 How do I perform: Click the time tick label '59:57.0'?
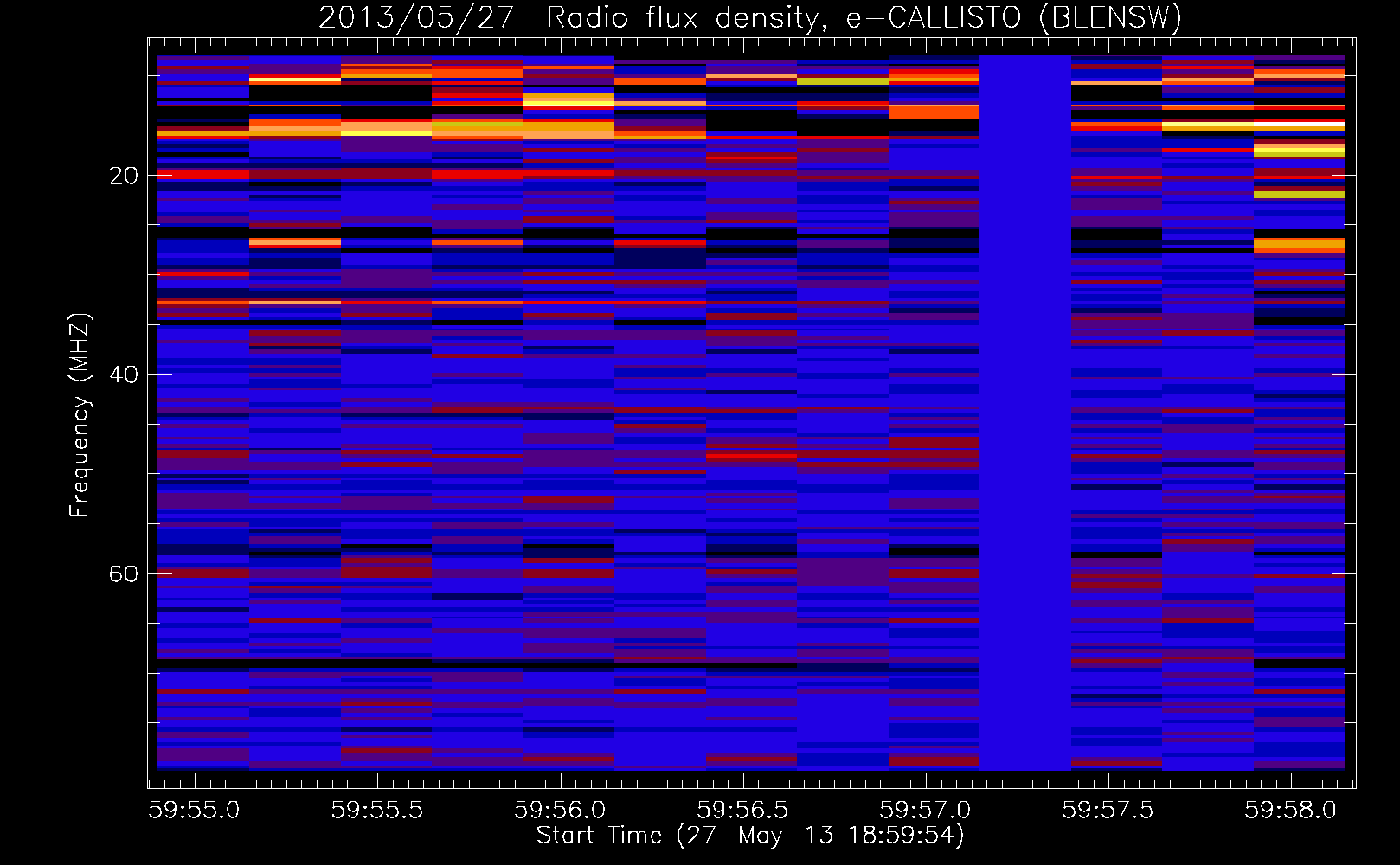point(925,810)
